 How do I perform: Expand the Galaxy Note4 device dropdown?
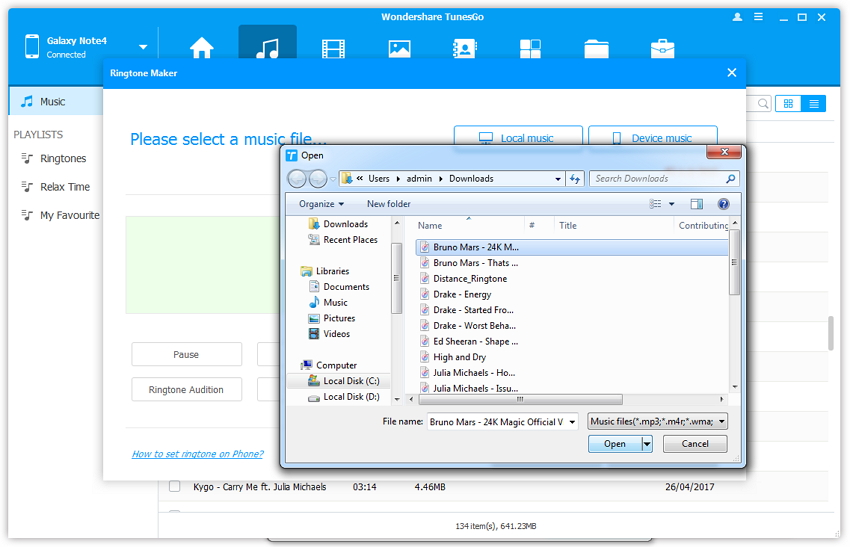click(143, 47)
